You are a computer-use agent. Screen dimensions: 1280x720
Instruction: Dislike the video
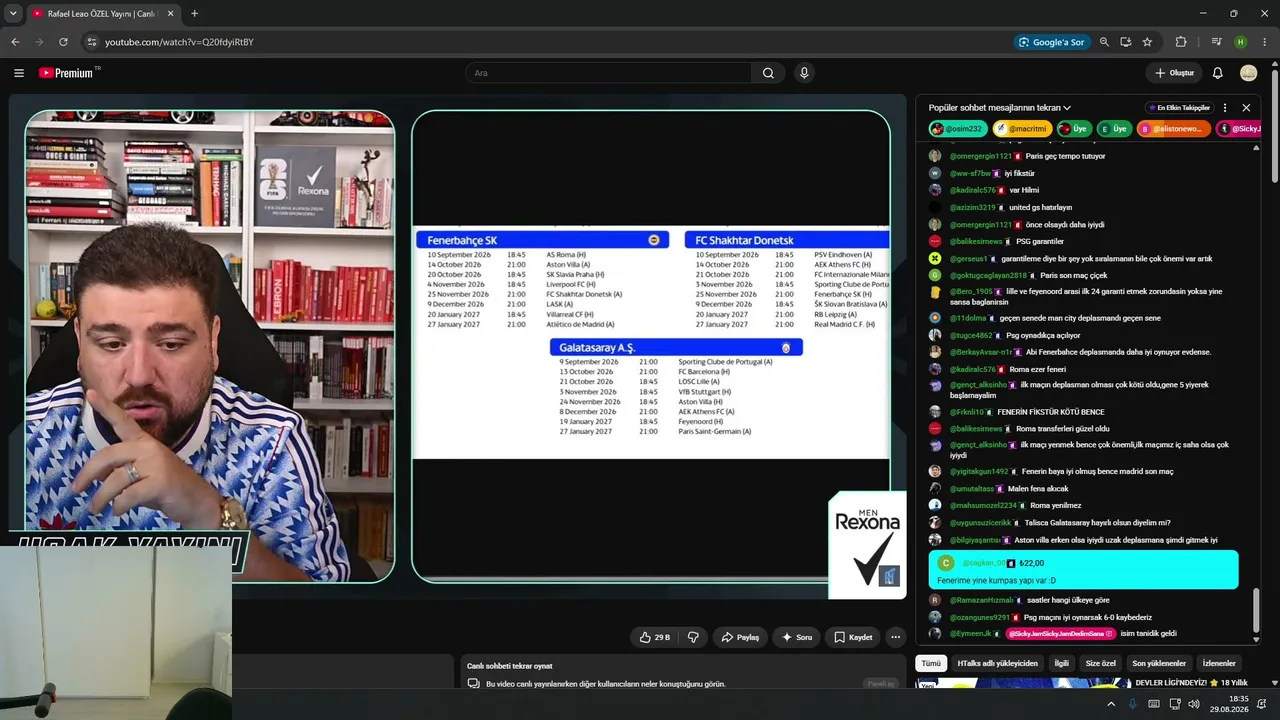(x=693, y=637)
